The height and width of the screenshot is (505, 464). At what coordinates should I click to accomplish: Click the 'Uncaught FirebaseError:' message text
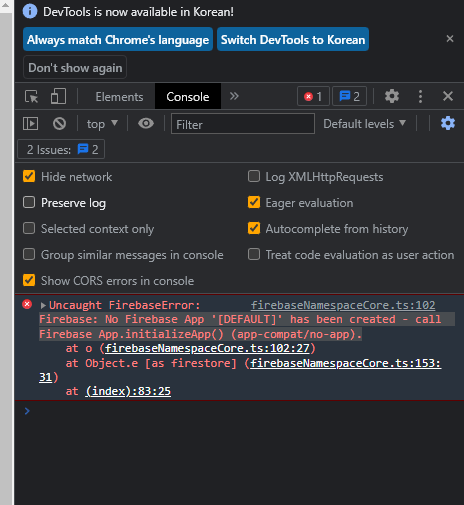pos(125,305)
